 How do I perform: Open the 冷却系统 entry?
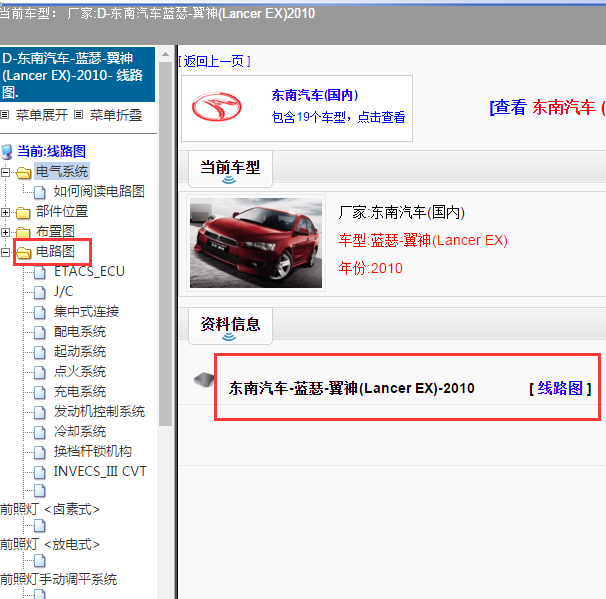point(80,432)
